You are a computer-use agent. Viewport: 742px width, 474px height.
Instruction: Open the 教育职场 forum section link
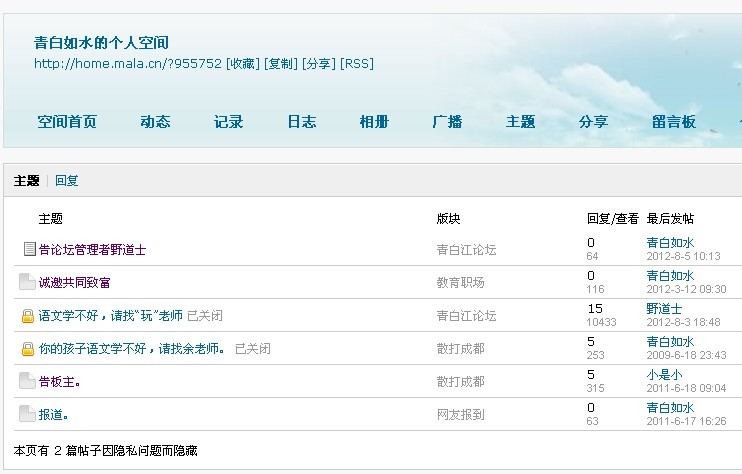[460, 283]
